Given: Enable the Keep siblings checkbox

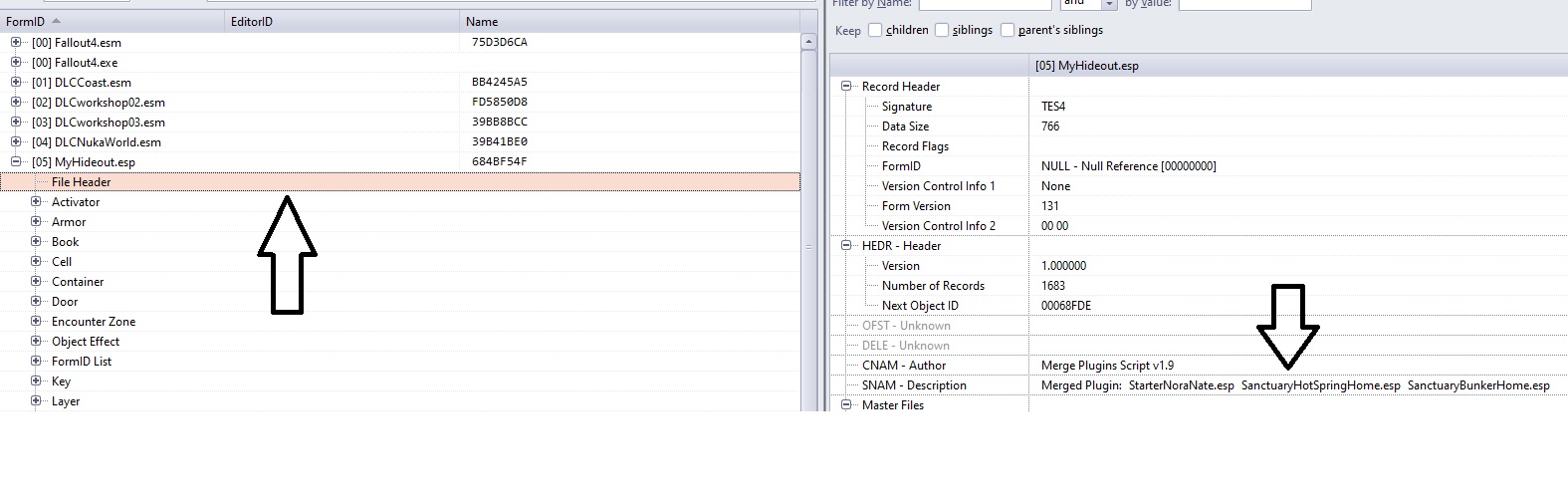Looking at the screenshot, I should pos(942,30).
